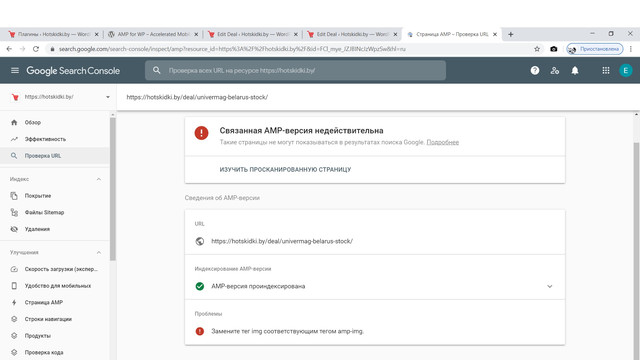Image resolution: width=640 pixels, height=360 pixels.
Task: Open Удобство для мобильных report
Action: tap(55, 286)
